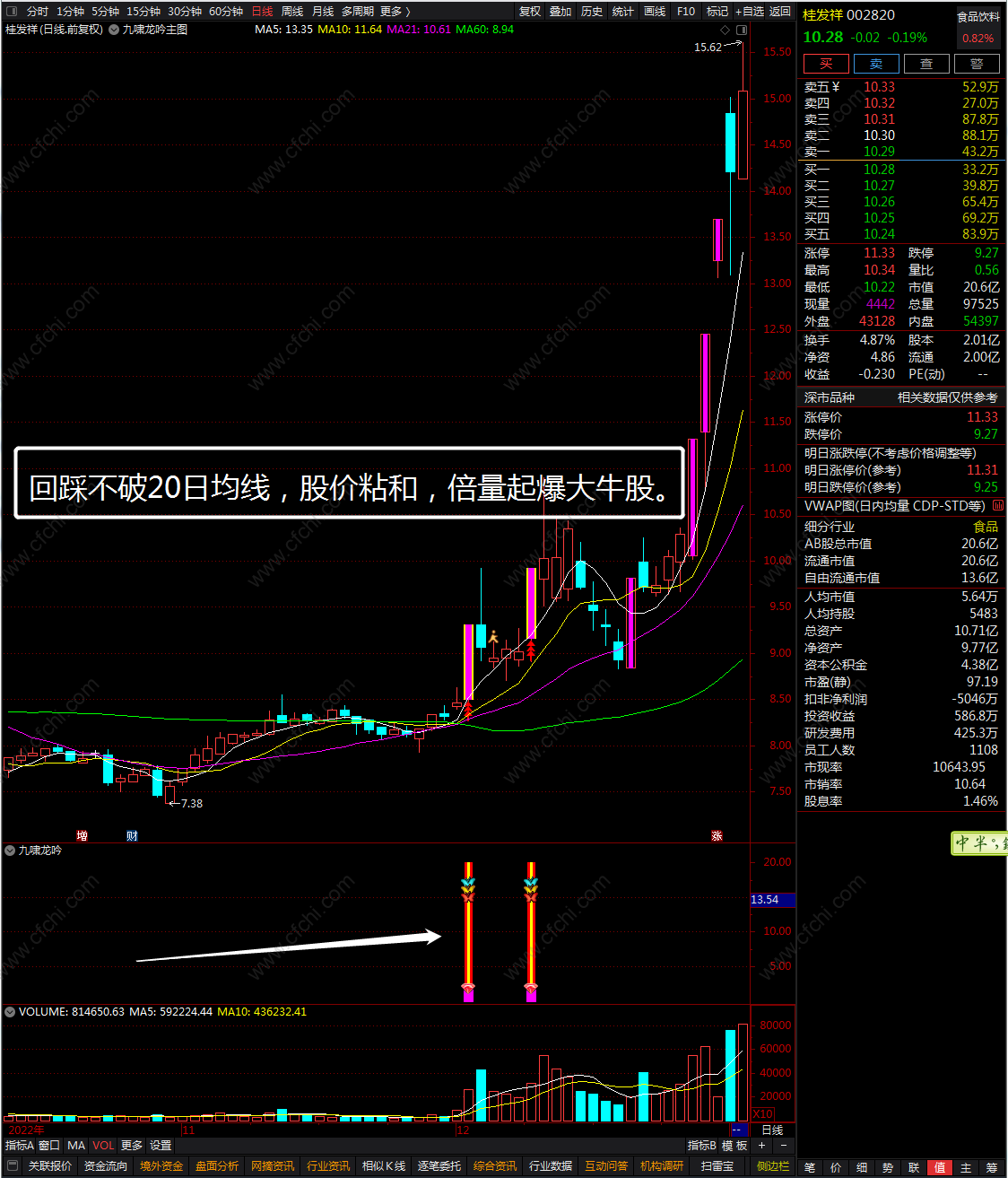This screenshot has height=1178, width=1008.
Task: Click the 查 query button
Action: [926, 64]
